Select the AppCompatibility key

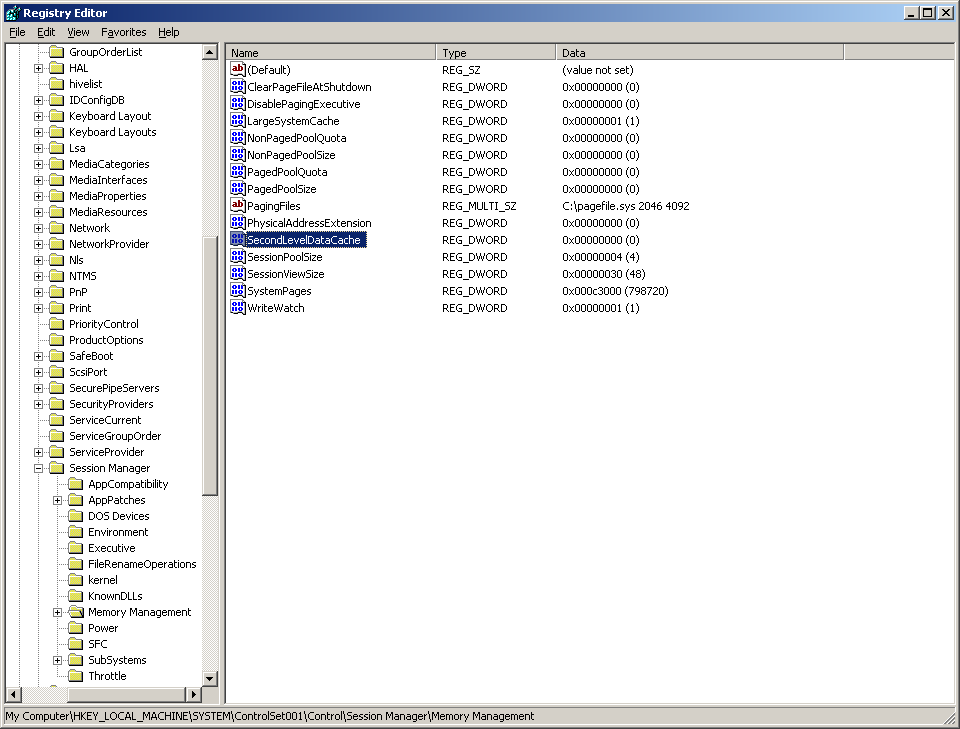128,484
